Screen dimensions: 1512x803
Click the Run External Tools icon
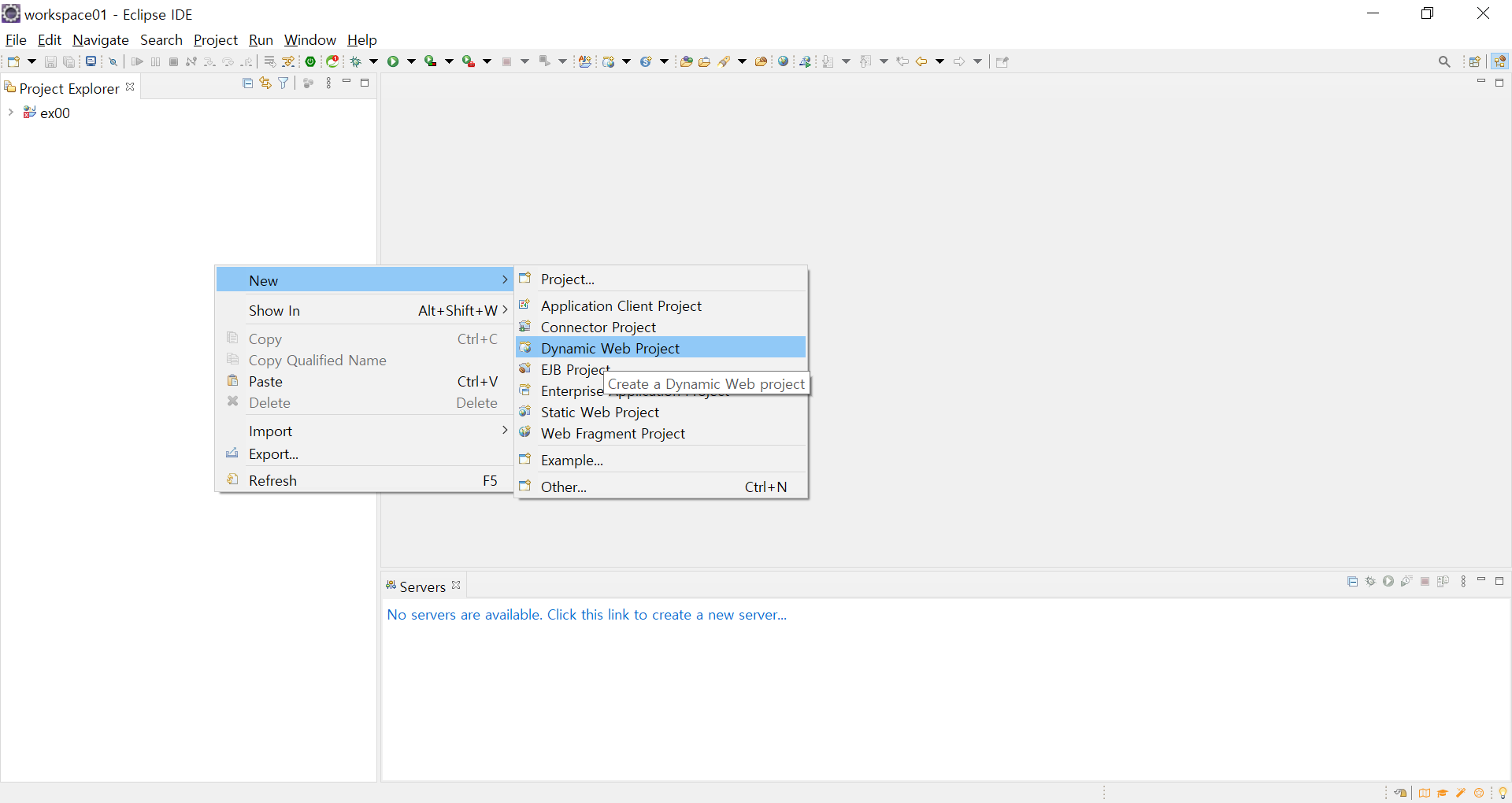[469, 61]
